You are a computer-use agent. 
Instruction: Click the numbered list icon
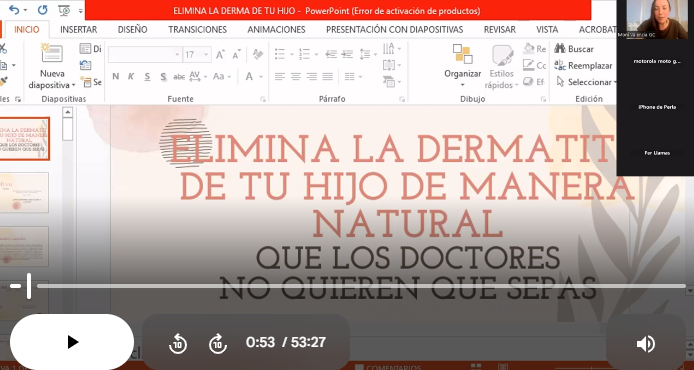click(x=305, y=54)
